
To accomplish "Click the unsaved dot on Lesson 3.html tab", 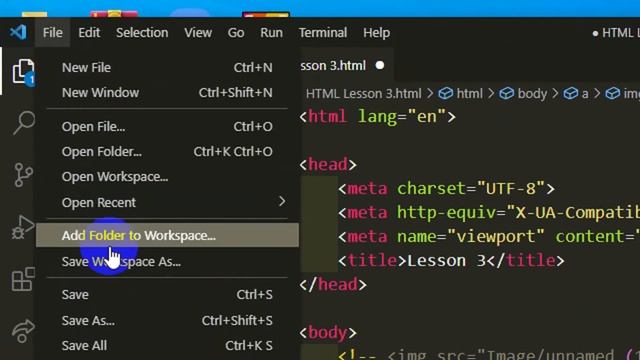I will (380, 65).
